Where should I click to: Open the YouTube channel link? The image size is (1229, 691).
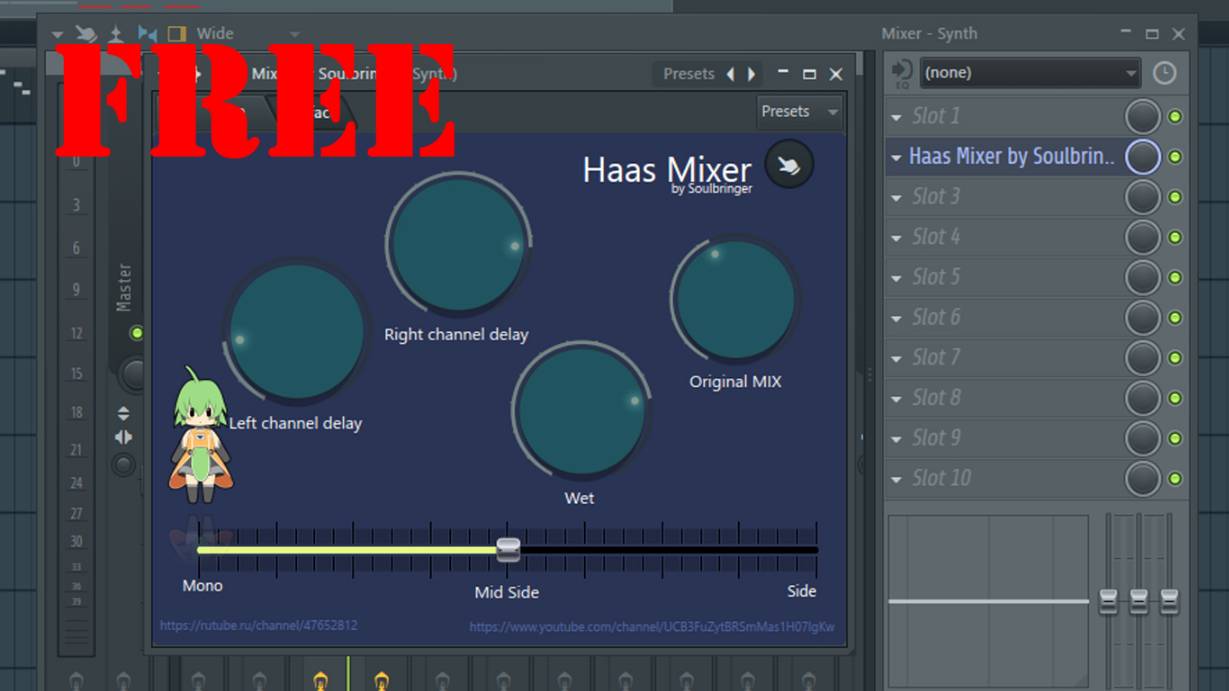[652, 627]
